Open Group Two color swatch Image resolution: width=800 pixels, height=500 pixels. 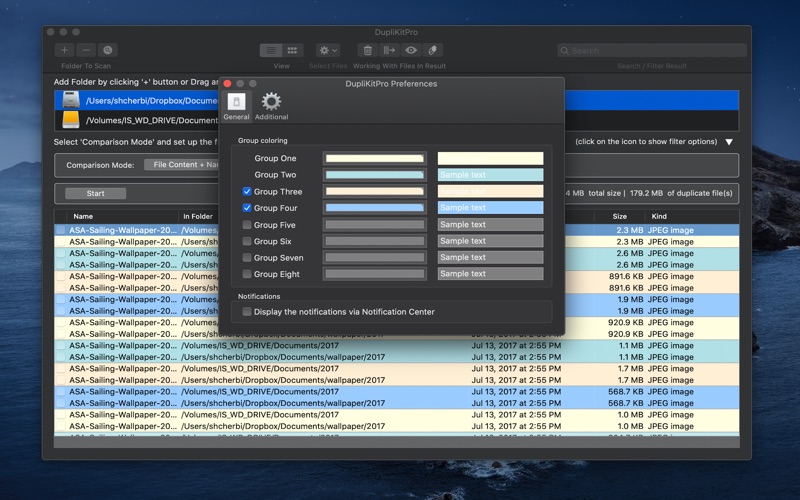374,174
